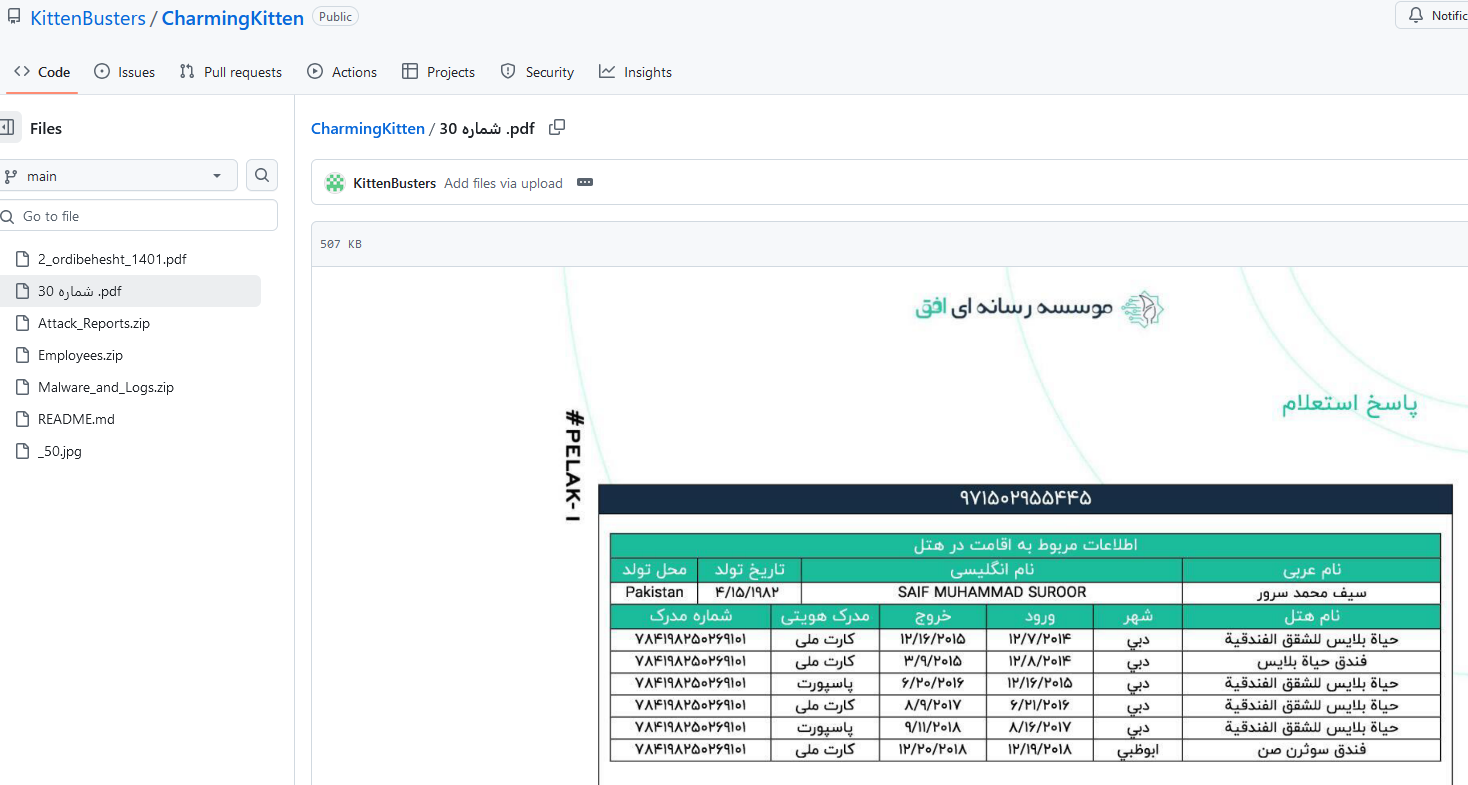Click the repository icon beside KittenBusters
1468x785 pixels.
tap(13, 18)
